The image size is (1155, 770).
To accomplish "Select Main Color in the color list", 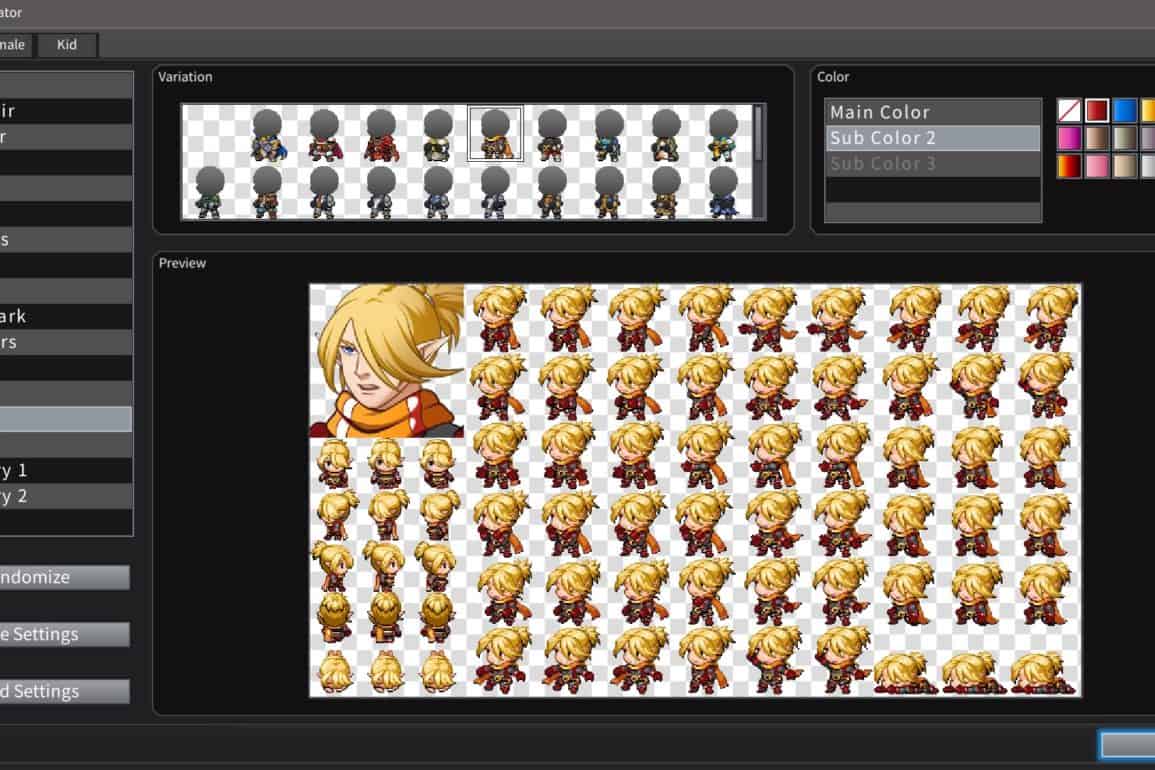I will tap(932, 112).
